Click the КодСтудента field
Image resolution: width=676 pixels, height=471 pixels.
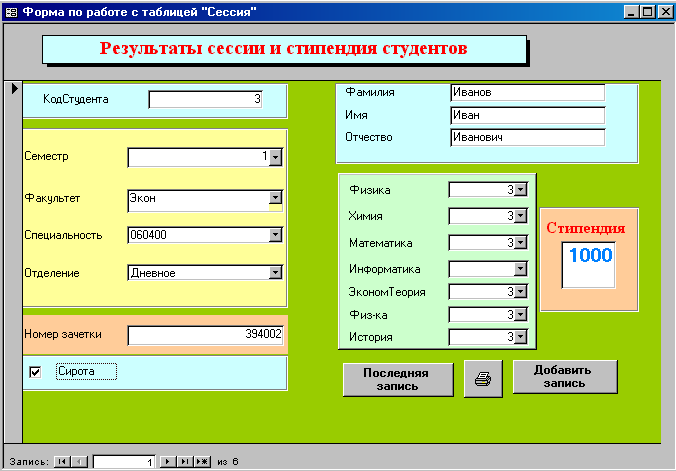point(205,99)
